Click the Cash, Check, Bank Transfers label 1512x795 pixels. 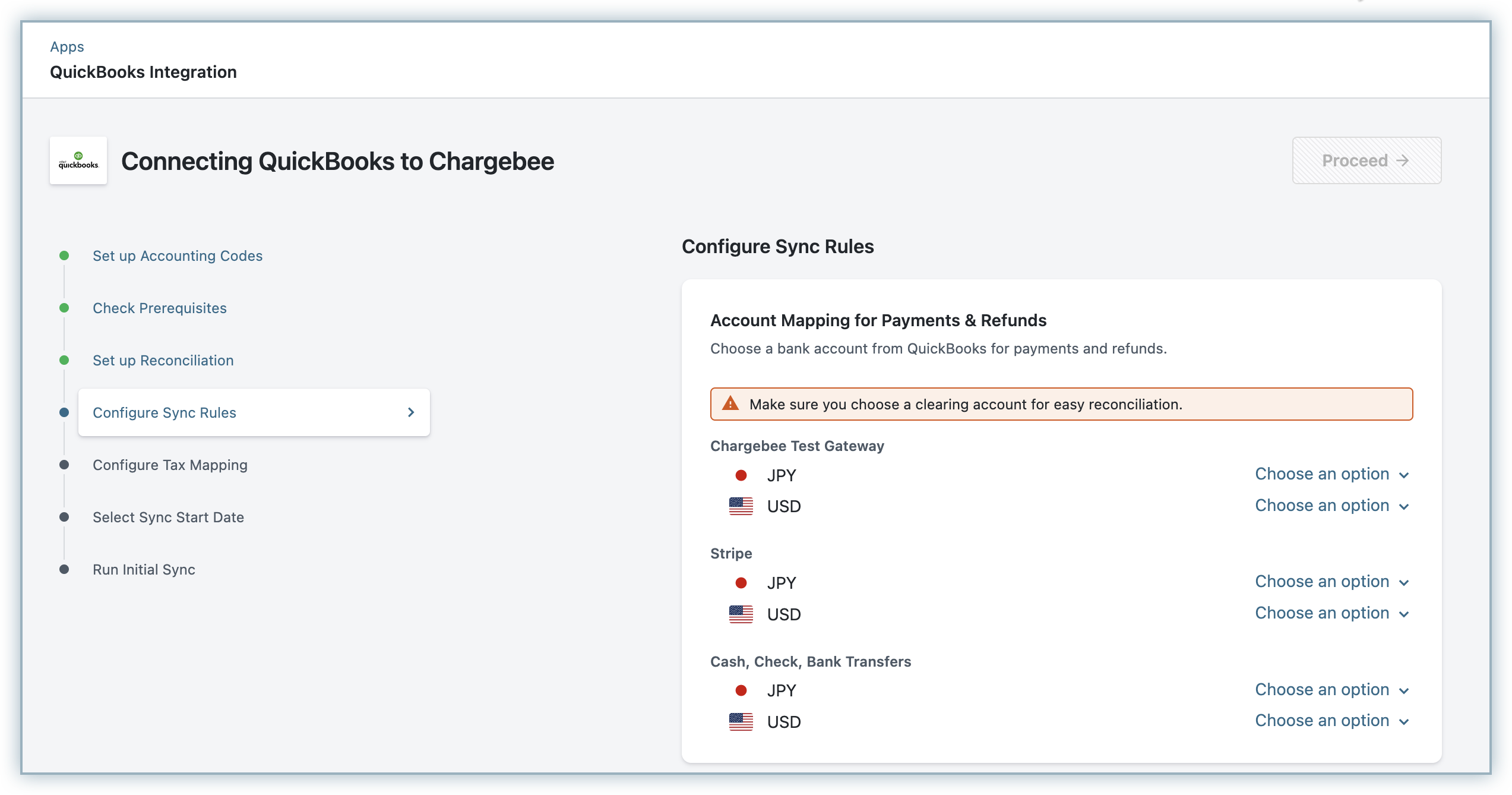811,661
